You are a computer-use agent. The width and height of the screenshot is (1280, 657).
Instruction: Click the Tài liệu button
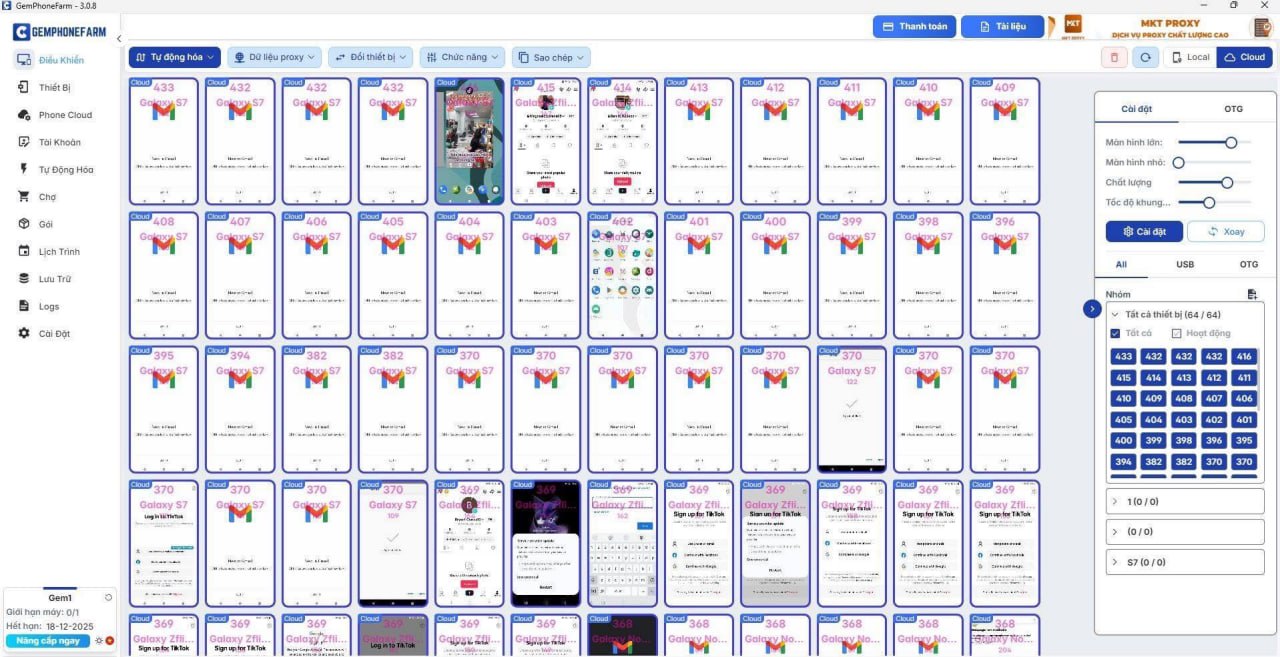coord(1002,26)
